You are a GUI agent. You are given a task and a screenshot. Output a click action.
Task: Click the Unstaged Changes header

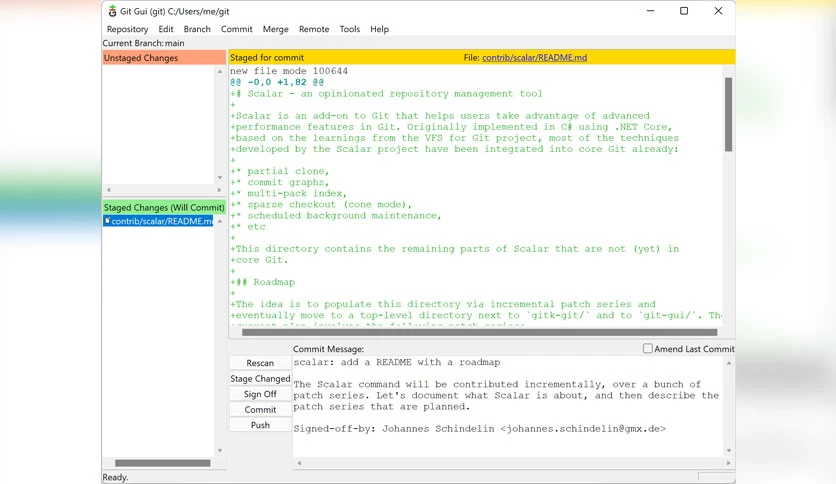pos(164,58)
